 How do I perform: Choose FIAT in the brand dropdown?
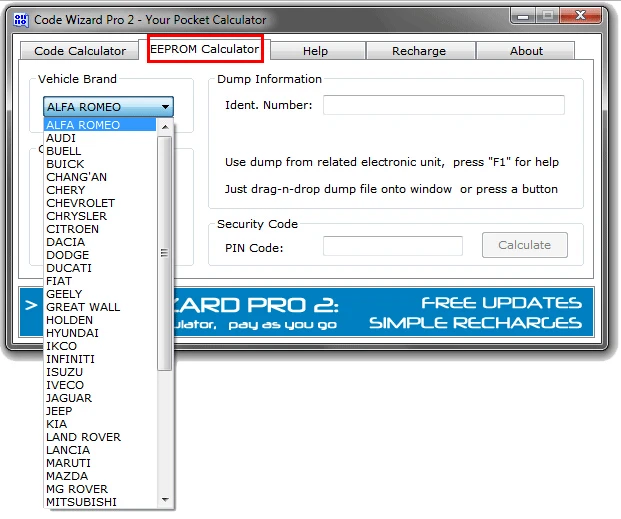pyautogui.click(x=100, y=281)
